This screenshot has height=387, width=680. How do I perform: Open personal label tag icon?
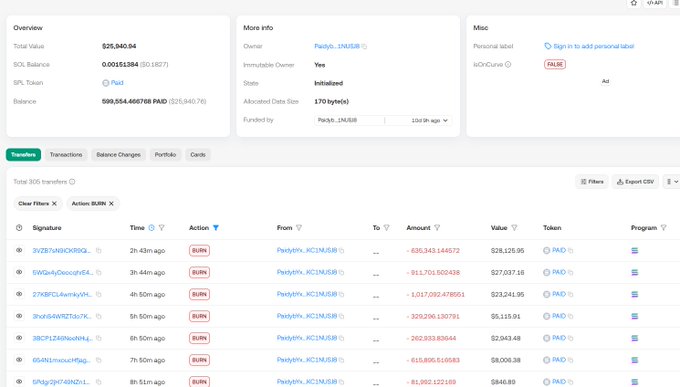pos(548,46)
